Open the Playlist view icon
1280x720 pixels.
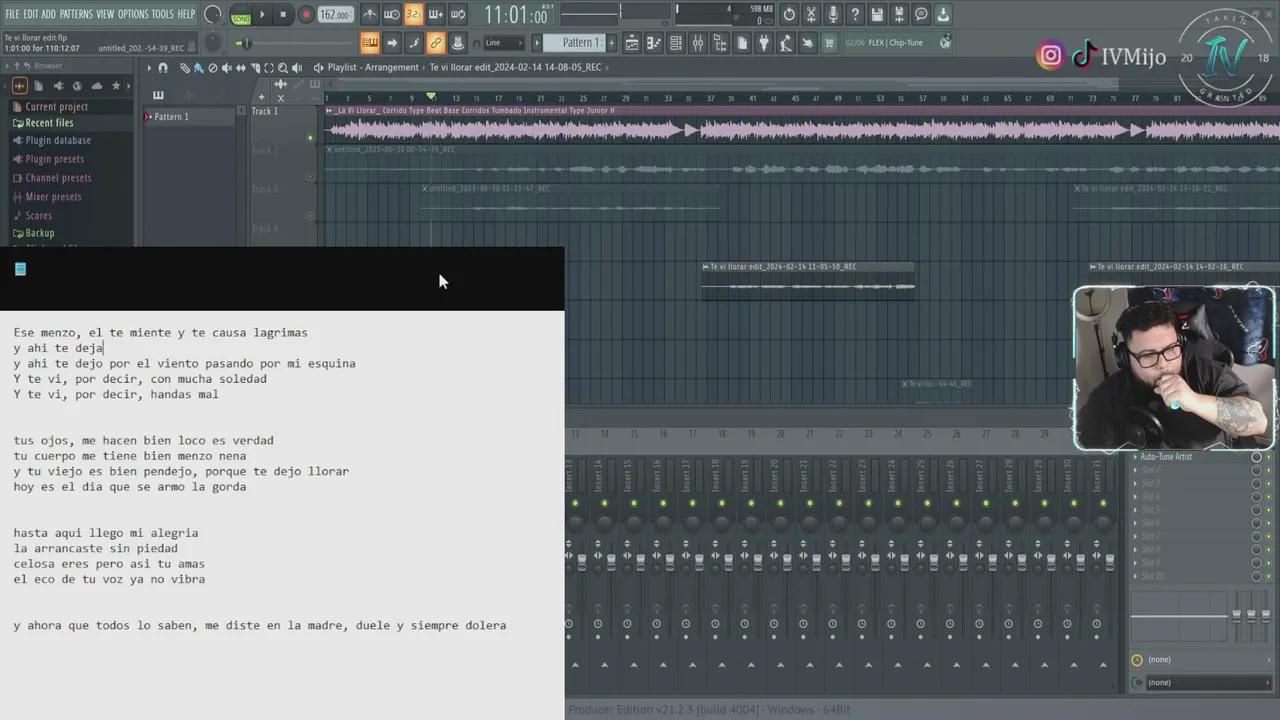632,43
